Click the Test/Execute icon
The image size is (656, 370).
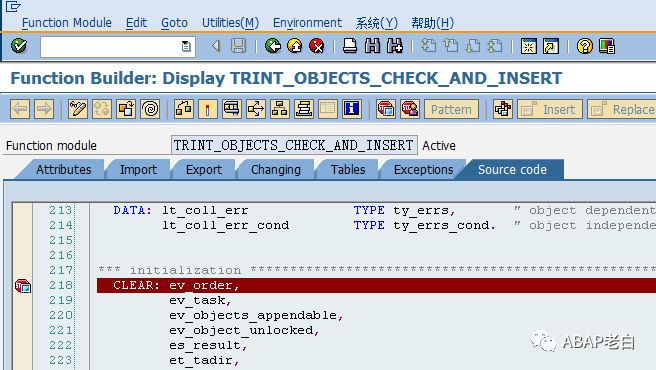pyautogui.click(x=232, y=109)
